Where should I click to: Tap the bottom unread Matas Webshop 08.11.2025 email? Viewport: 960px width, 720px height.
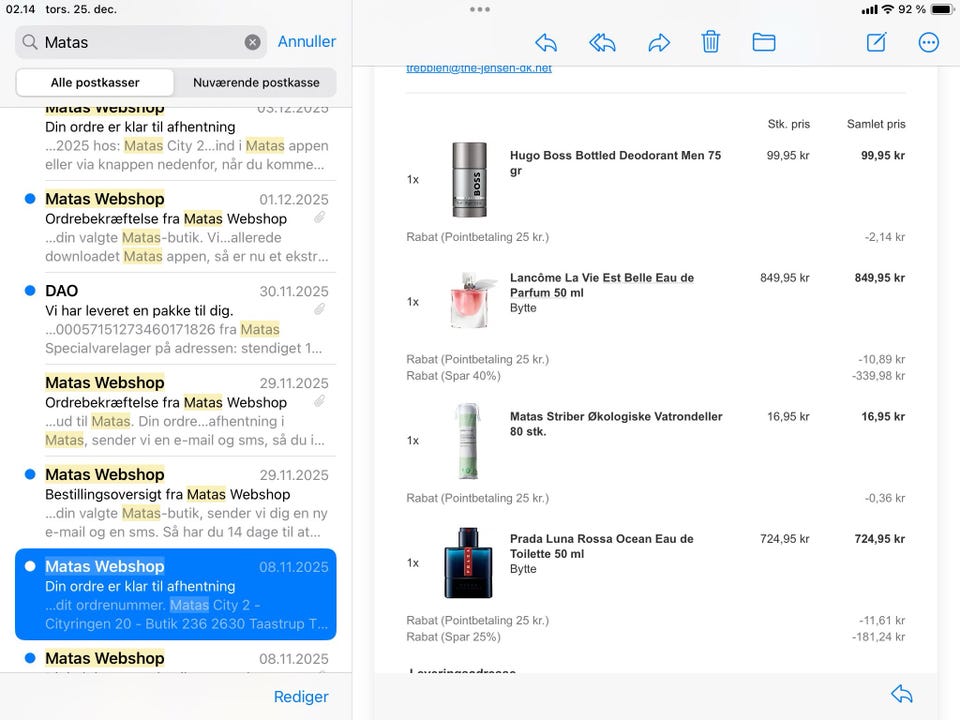(176, 658)
